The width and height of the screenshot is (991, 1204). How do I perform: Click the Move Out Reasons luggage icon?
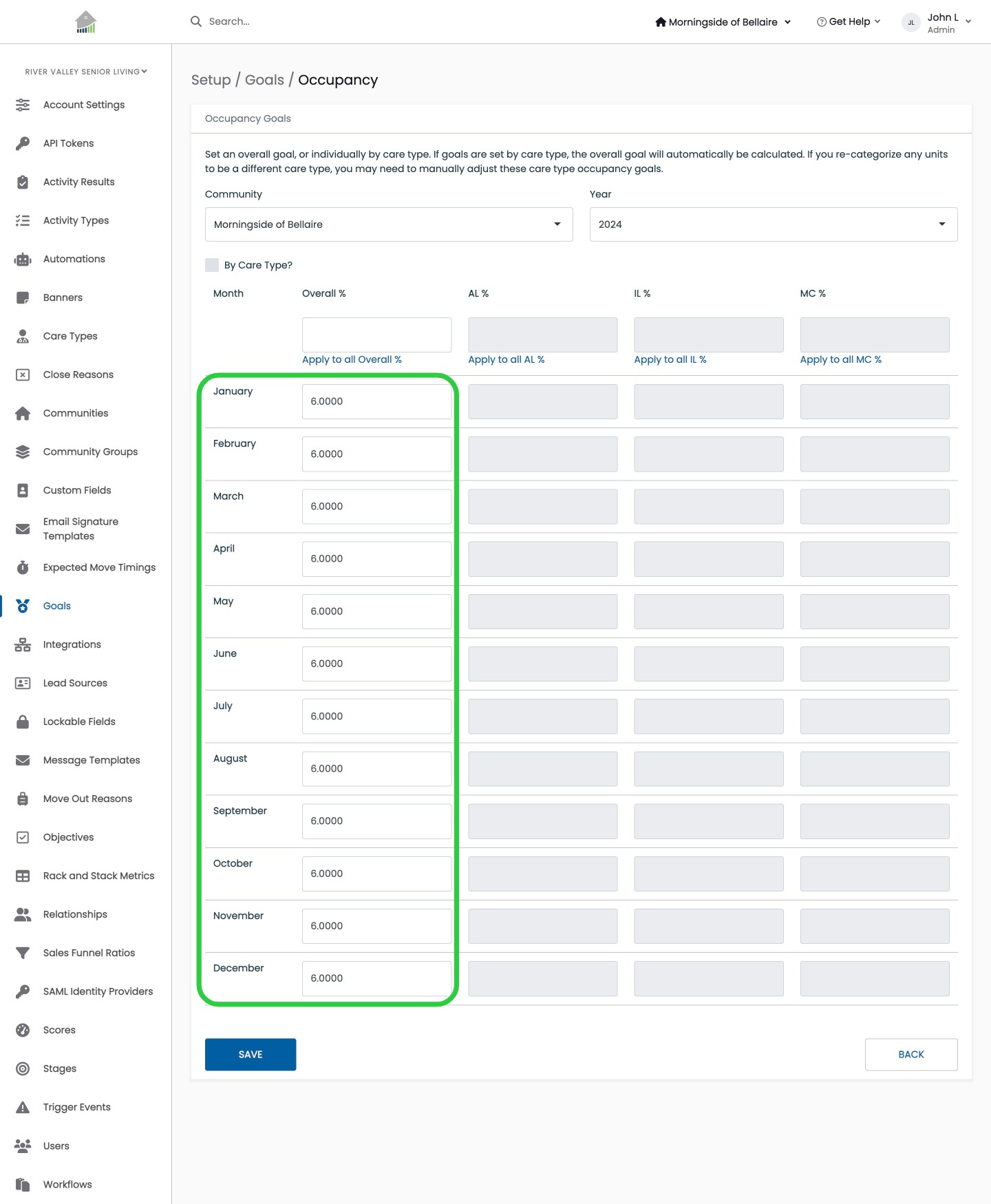tap(23, 799)
